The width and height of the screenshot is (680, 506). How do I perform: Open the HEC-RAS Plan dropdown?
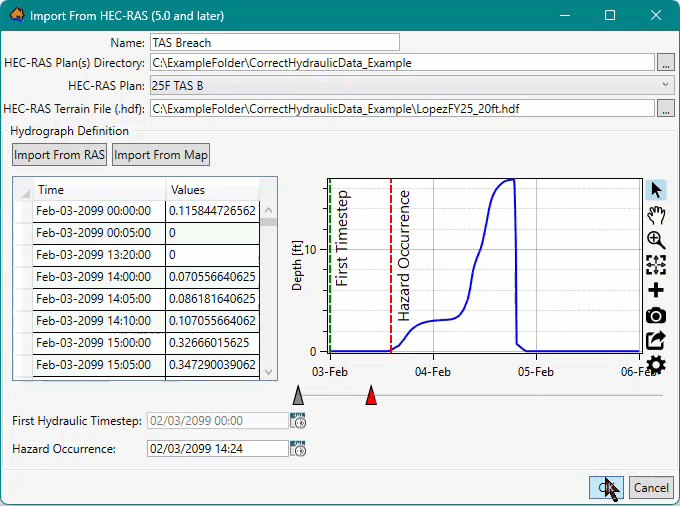pyautogui.click(x=412, y=85)
